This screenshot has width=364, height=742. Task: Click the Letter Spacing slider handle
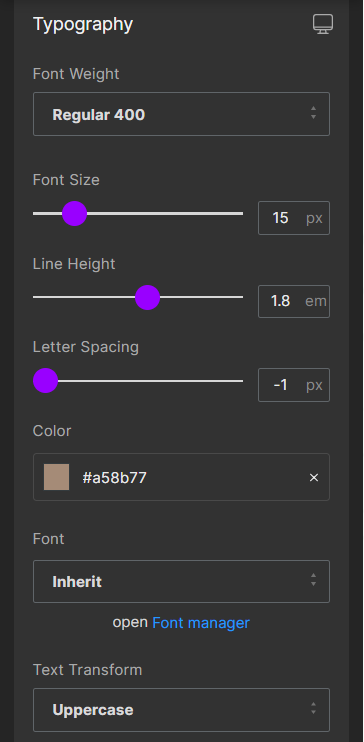pyautogui.click(x=45, y=380)
